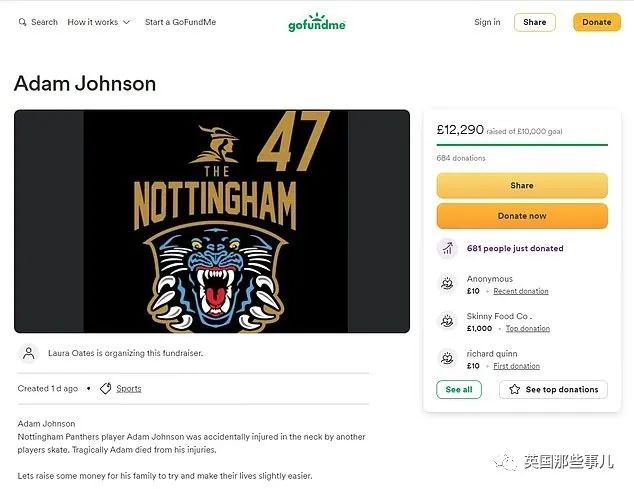Click the green fundraising progress bar
The width and height of the screenshot is (634, 489).
pos(522,144)
